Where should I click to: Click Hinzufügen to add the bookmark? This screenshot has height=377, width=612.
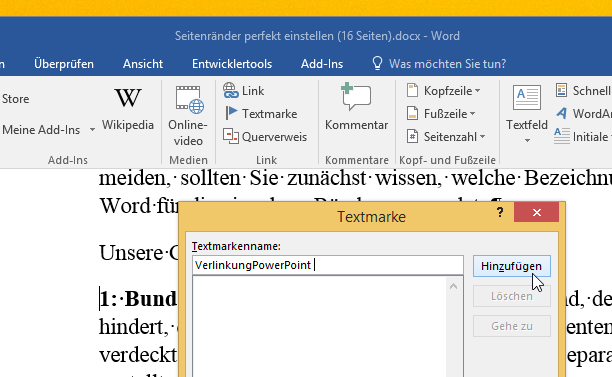click(511, 266)
